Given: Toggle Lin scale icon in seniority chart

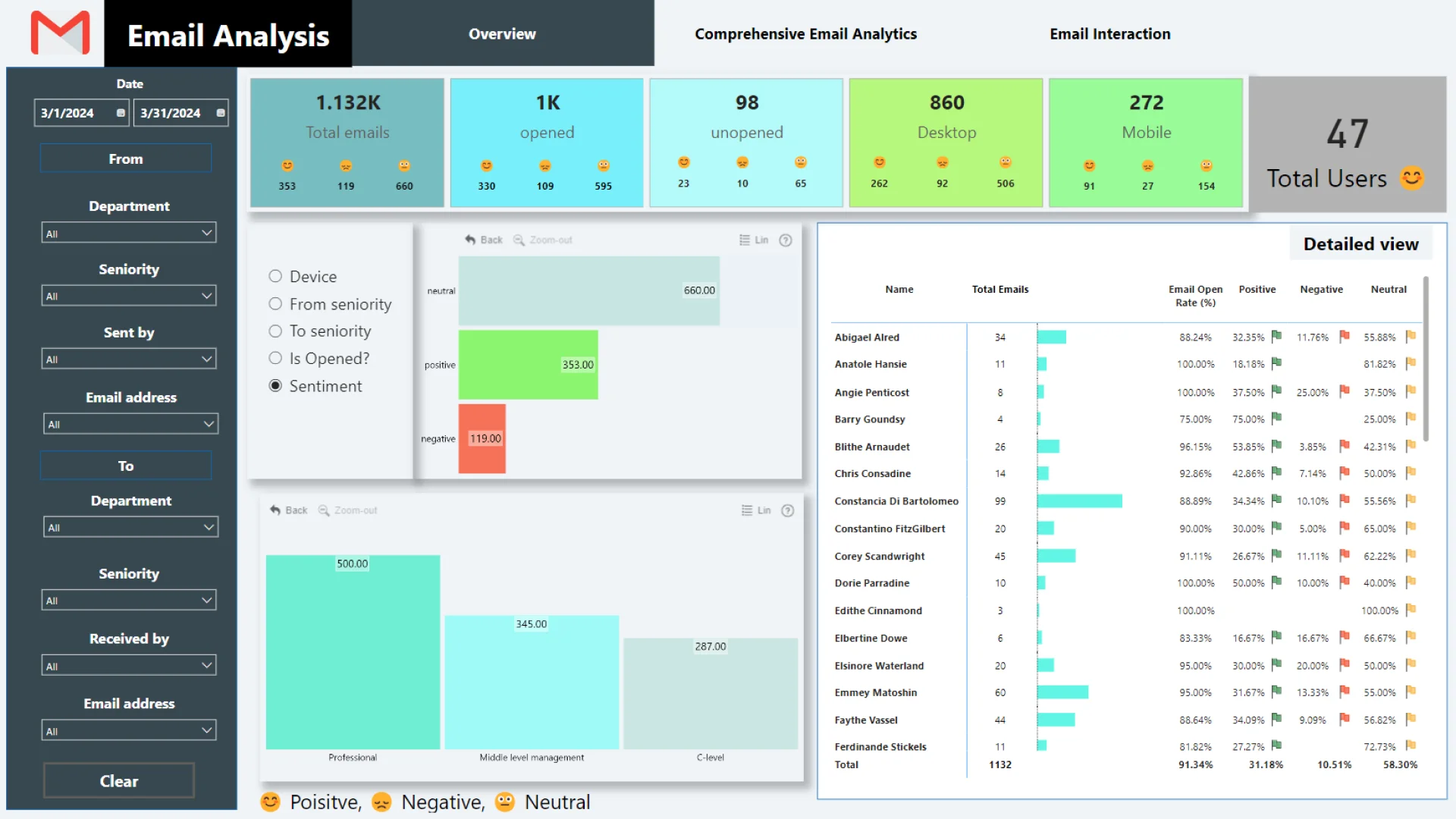Looking at the screenshot, I should tap(747, 510).
